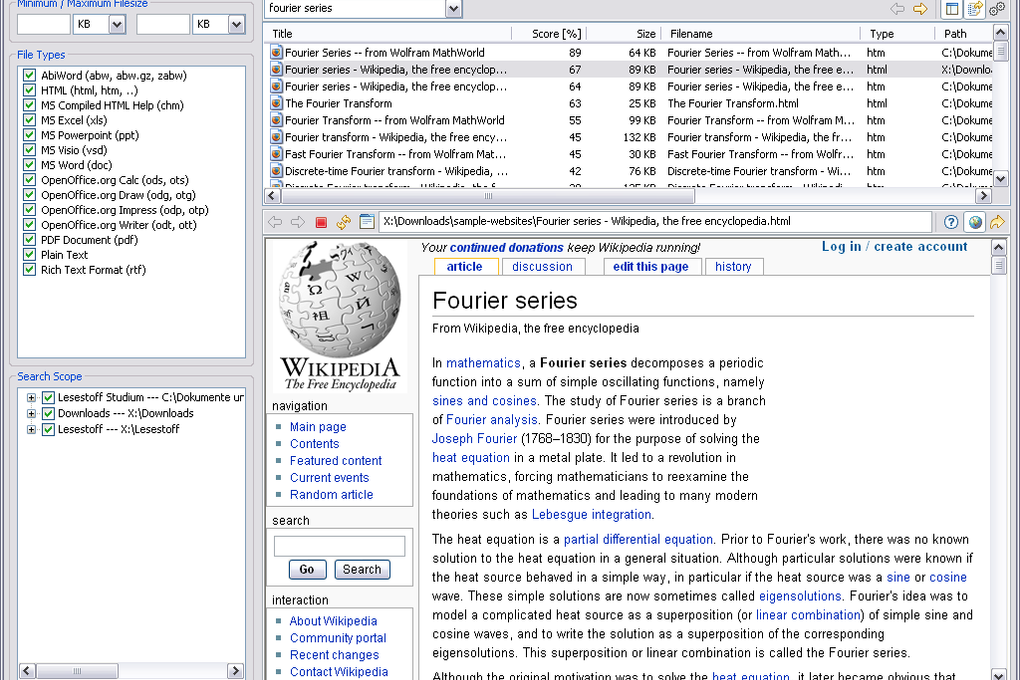
Task: Refresh the preview page
Action: pos(343,222)
